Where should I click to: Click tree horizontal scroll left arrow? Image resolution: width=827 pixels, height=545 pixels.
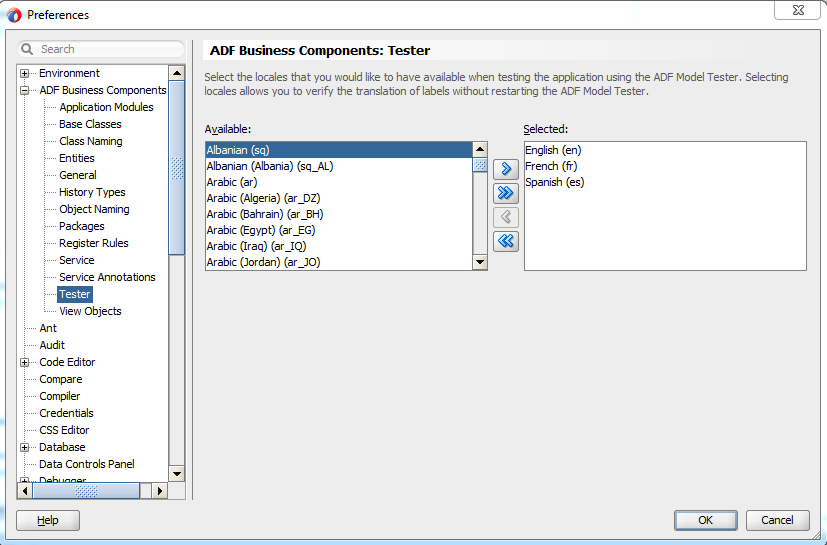click(x=25, y=491)
